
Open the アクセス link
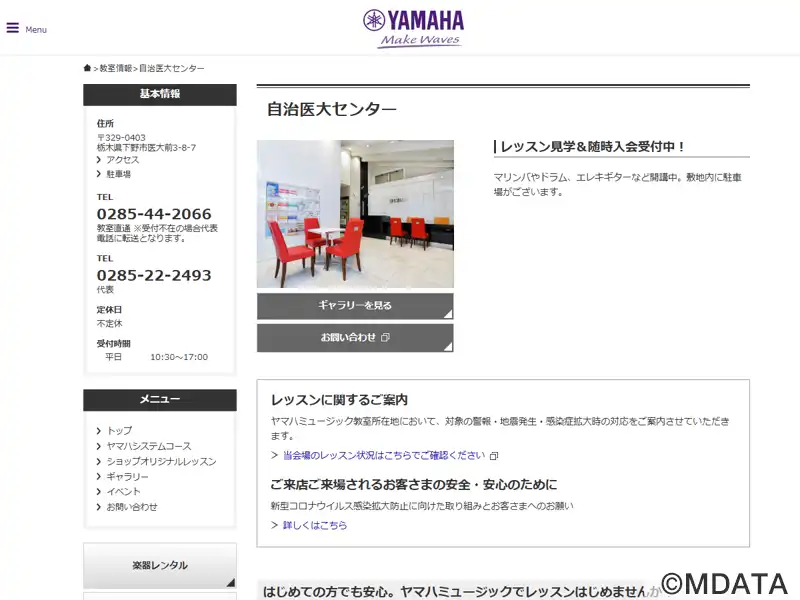tap(122, 160)
